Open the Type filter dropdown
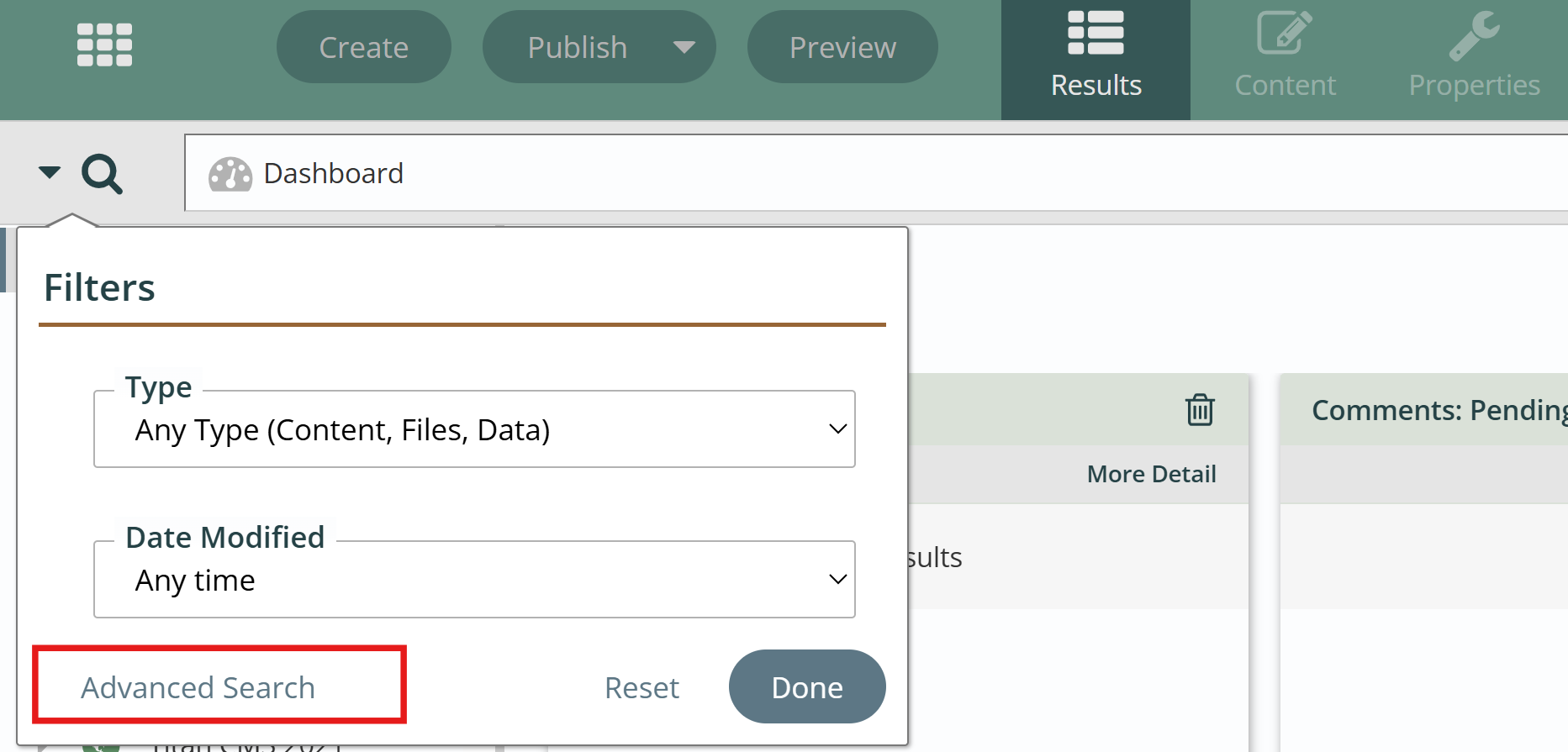The width and height of the screenshot is (1568, 752). 474,429
